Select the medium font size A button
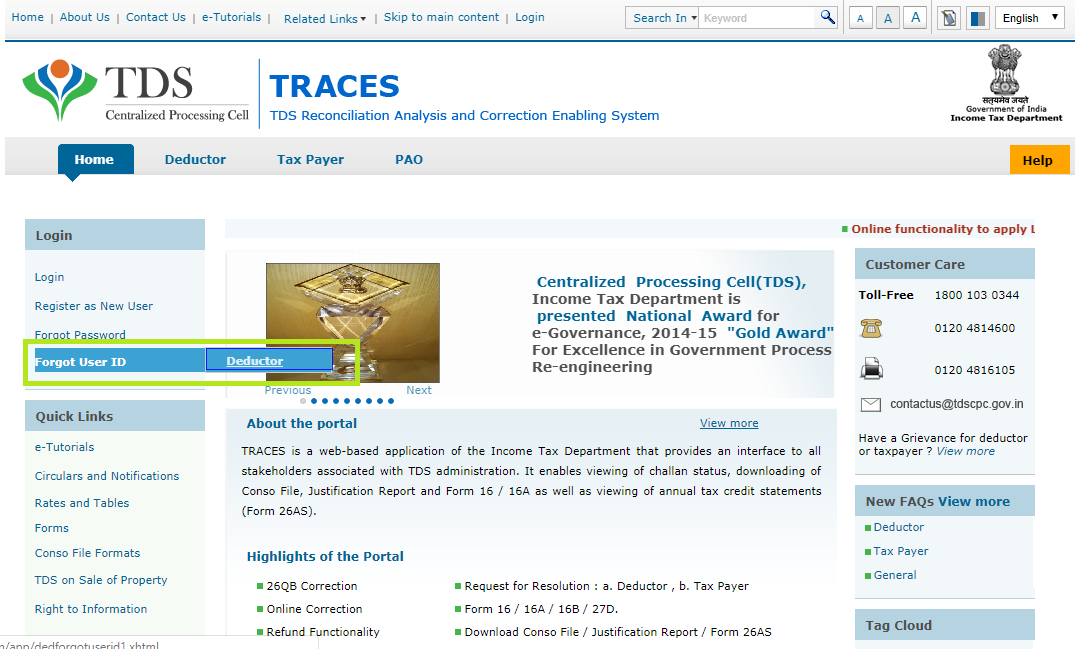1083x649 pixels. (888, 18)
